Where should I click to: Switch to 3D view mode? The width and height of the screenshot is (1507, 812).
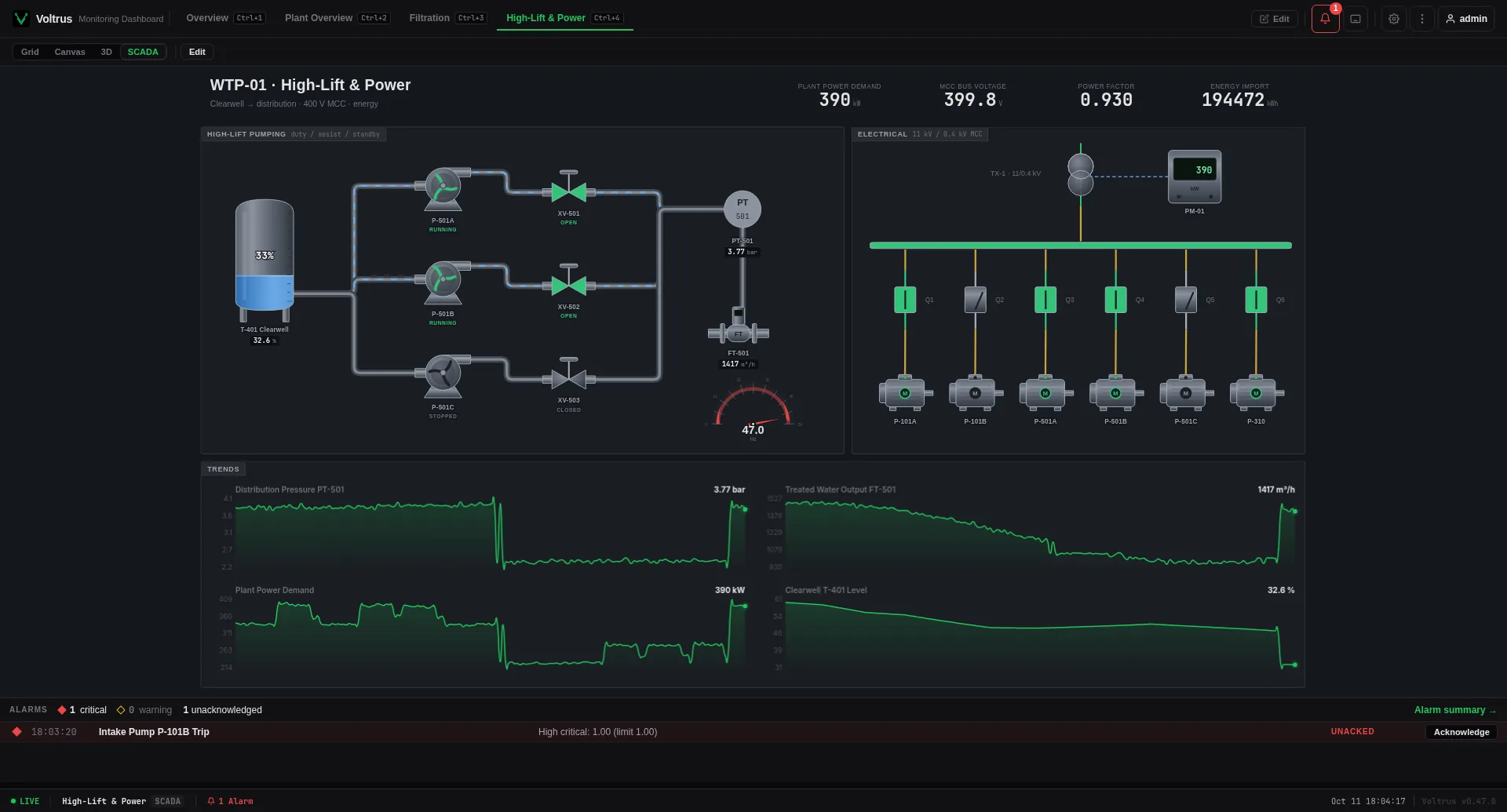pyautogui.click(x=107, y=52)
